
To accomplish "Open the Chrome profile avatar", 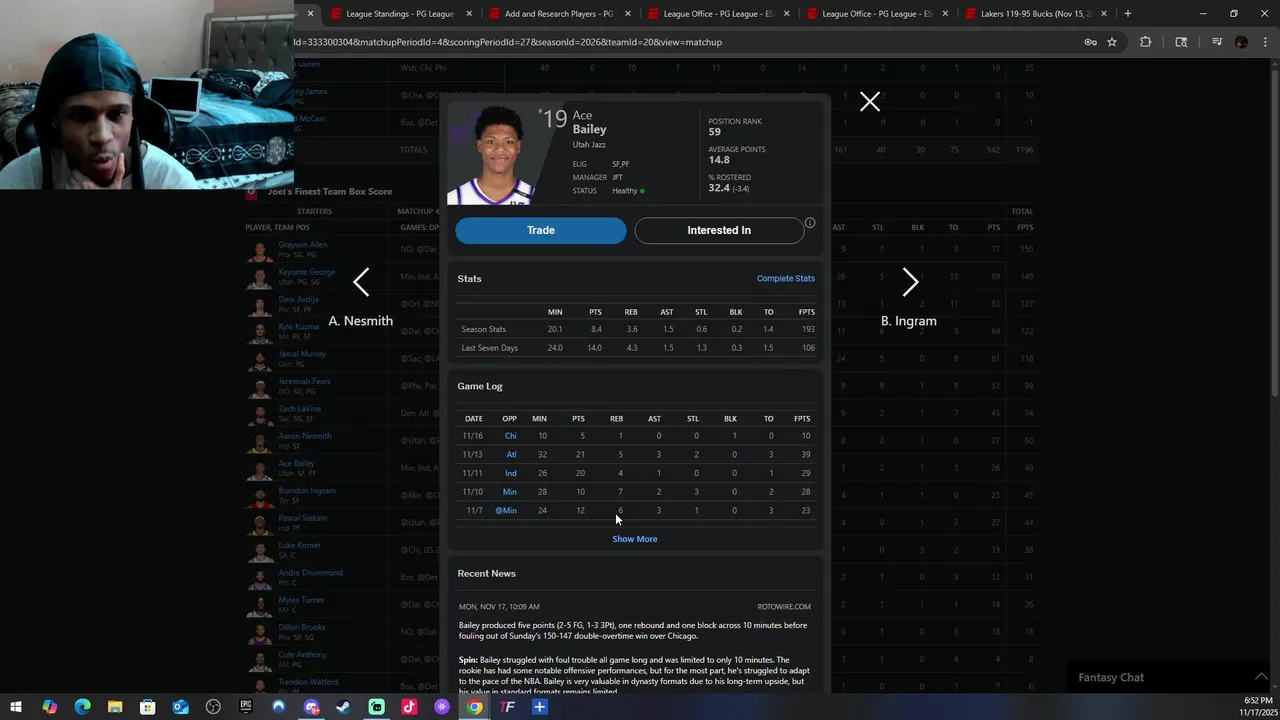I will pyautogui.click(x=1242, y=42).
